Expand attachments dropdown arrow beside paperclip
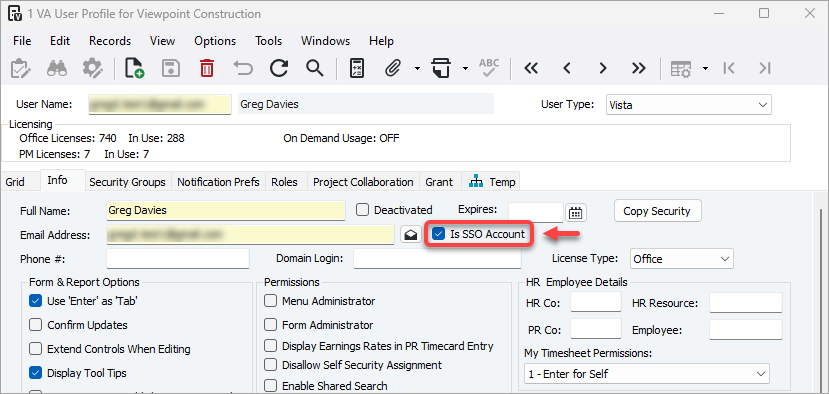 click(x=417, y=68)
